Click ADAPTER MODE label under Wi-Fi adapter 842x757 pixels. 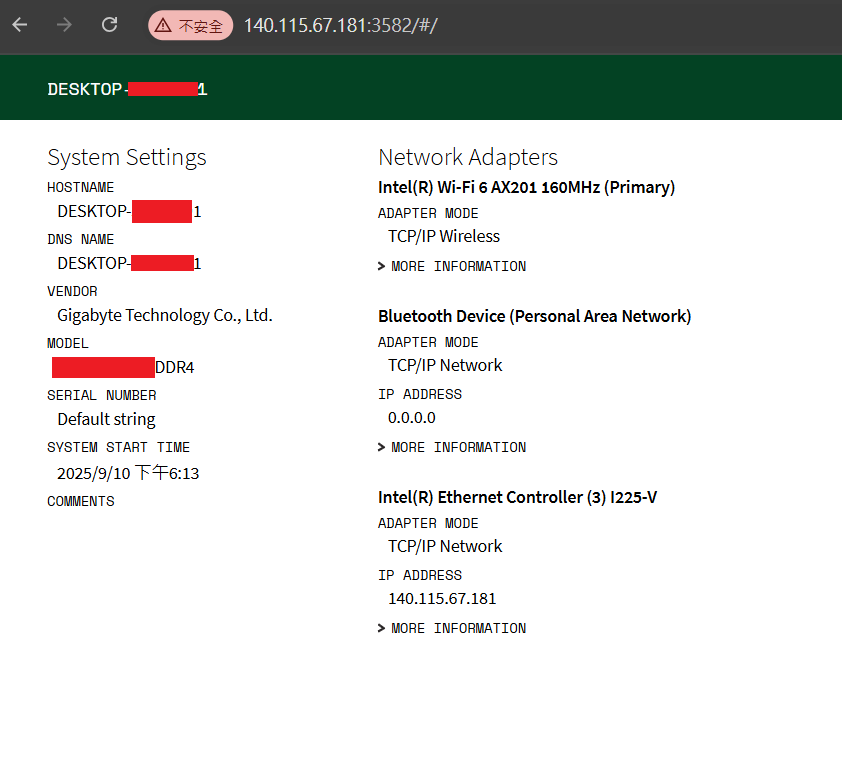[428, 214]
